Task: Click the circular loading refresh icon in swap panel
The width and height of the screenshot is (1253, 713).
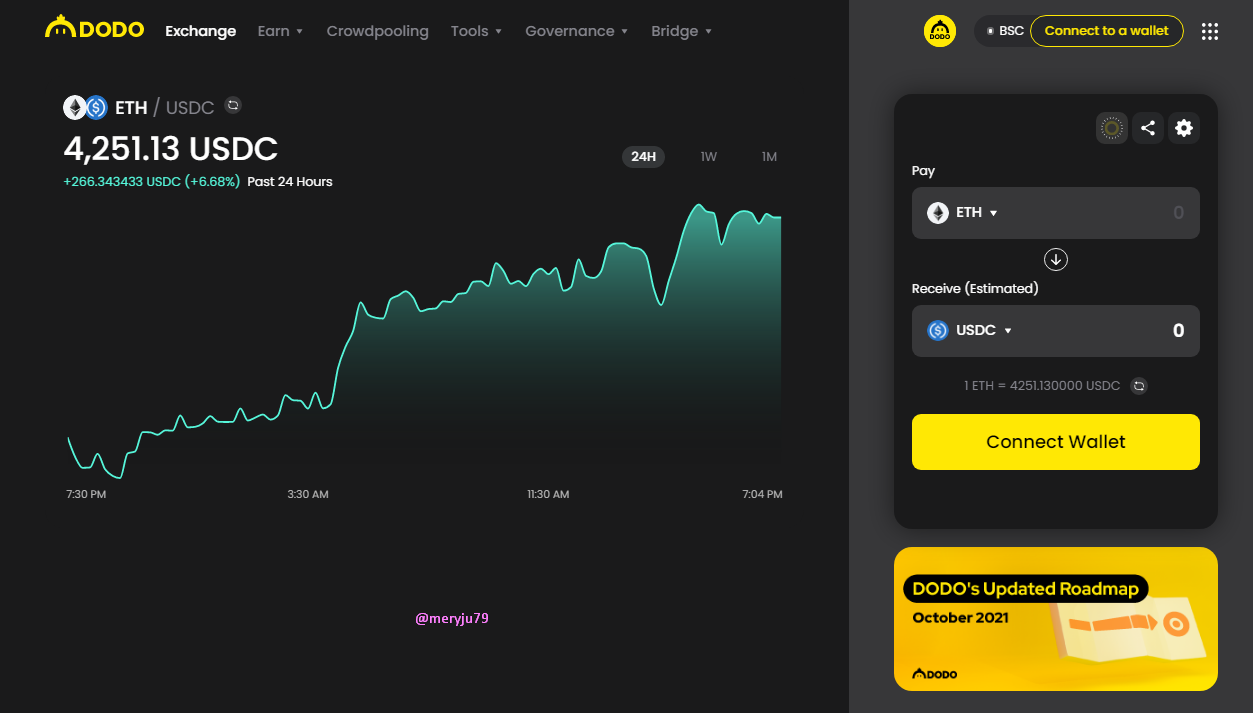Action: point(1112,128)
